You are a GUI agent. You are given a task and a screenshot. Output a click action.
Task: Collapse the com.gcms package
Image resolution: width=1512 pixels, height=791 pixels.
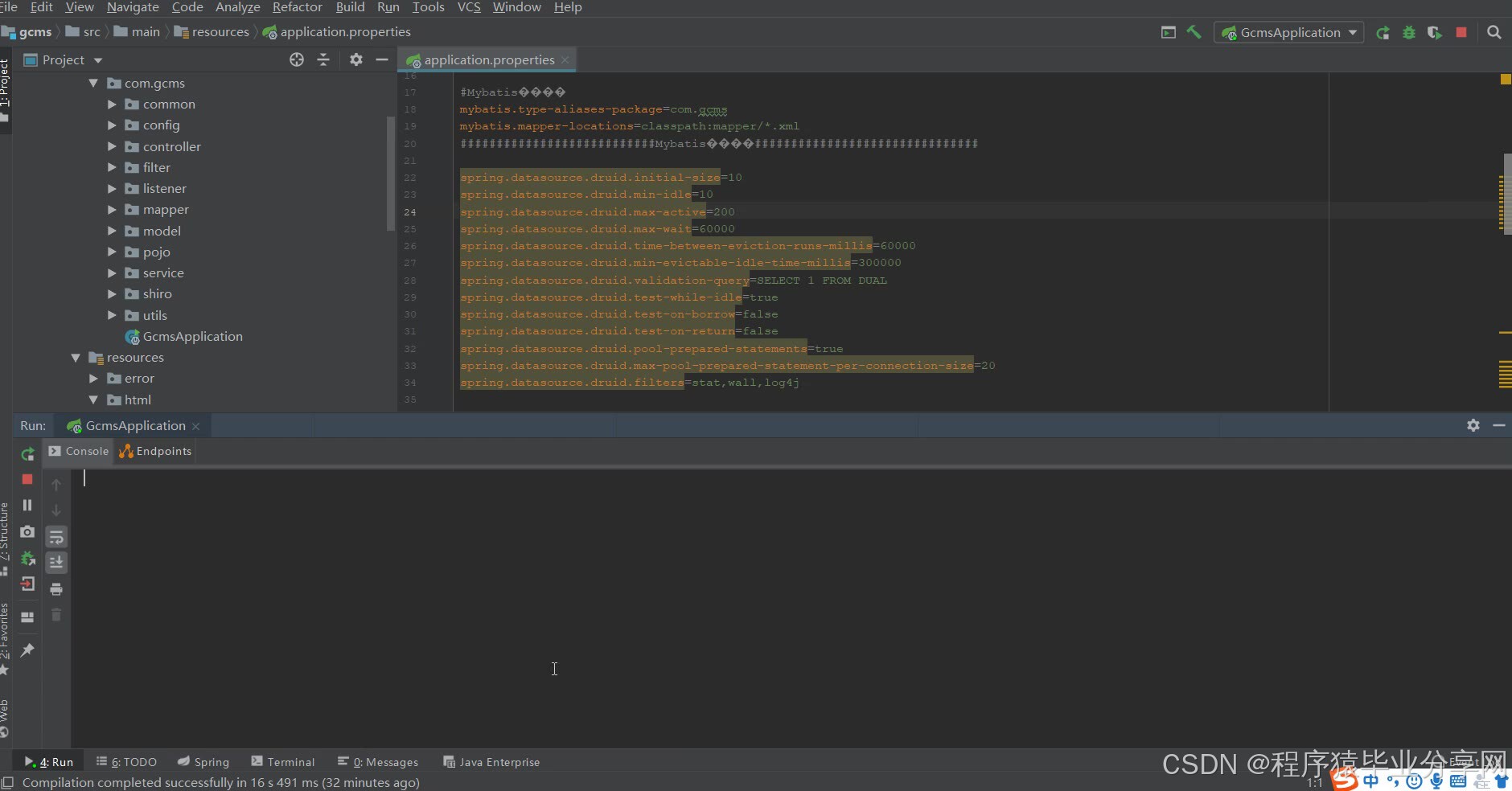pos(93,83)
